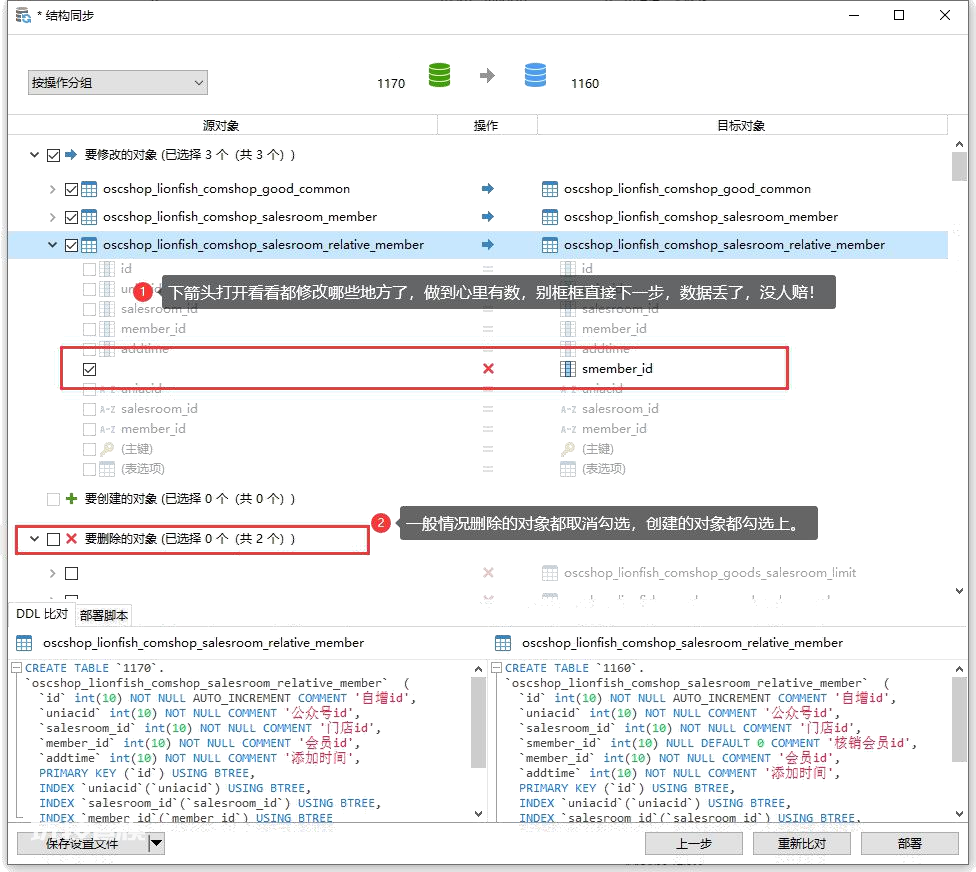Uncheck oscshop_lionfish_comshop_salesroom_member table checkbox
Viewport: 976px width, 872px height.
coord(72,217)
